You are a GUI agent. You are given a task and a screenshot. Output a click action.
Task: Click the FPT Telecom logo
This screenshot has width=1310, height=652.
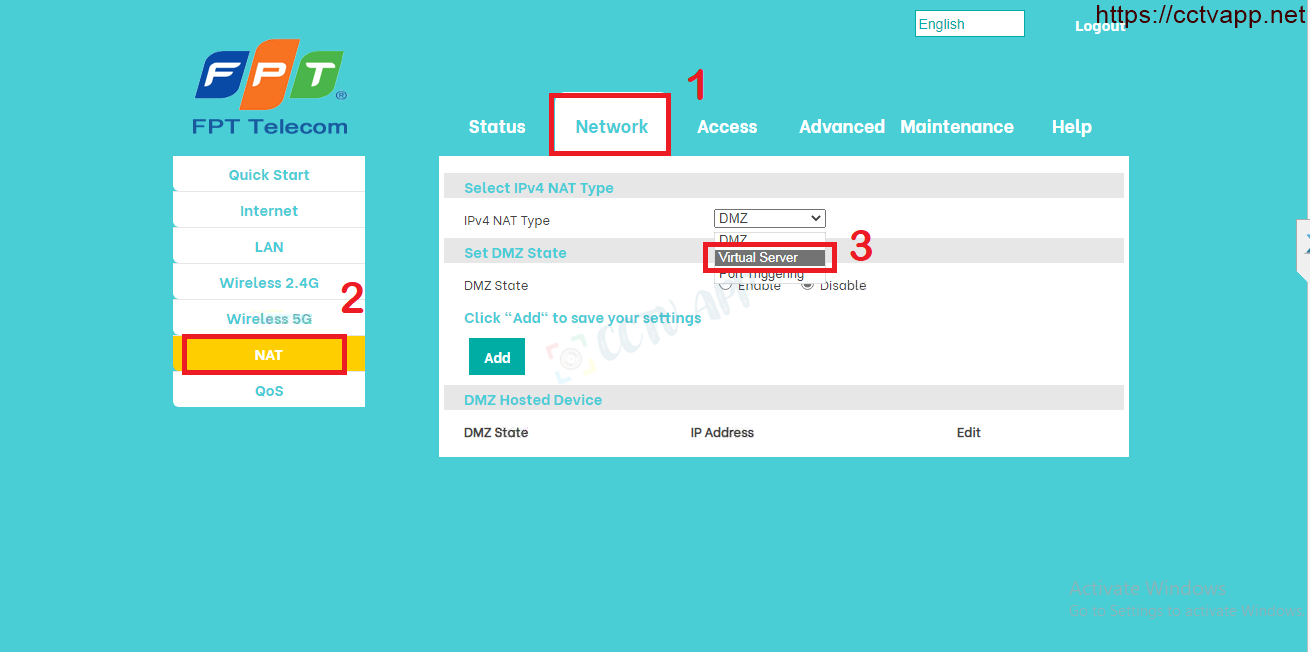[x=270, y=88]
